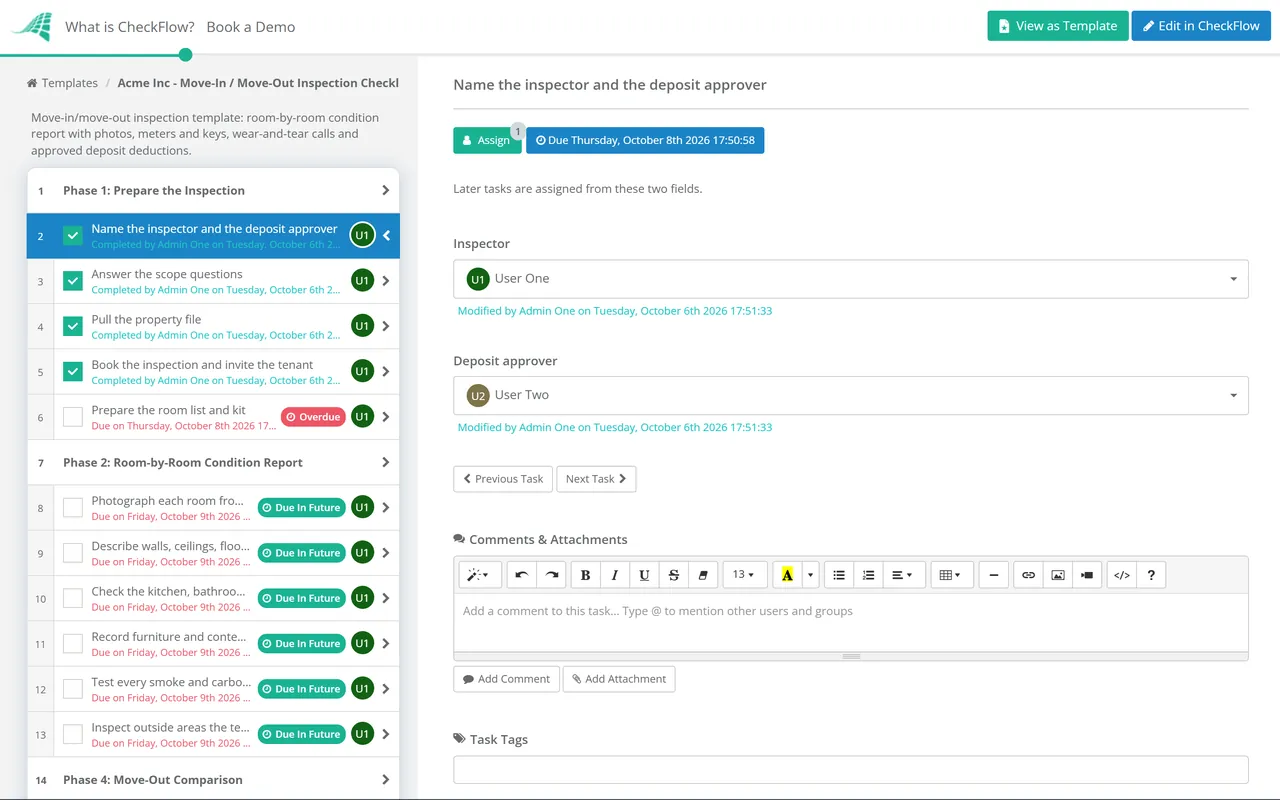The height and width of the screenshot is (800, 1280).
Task: Toggle strikethrough formatting in comment editor
Action: point(673,575)
